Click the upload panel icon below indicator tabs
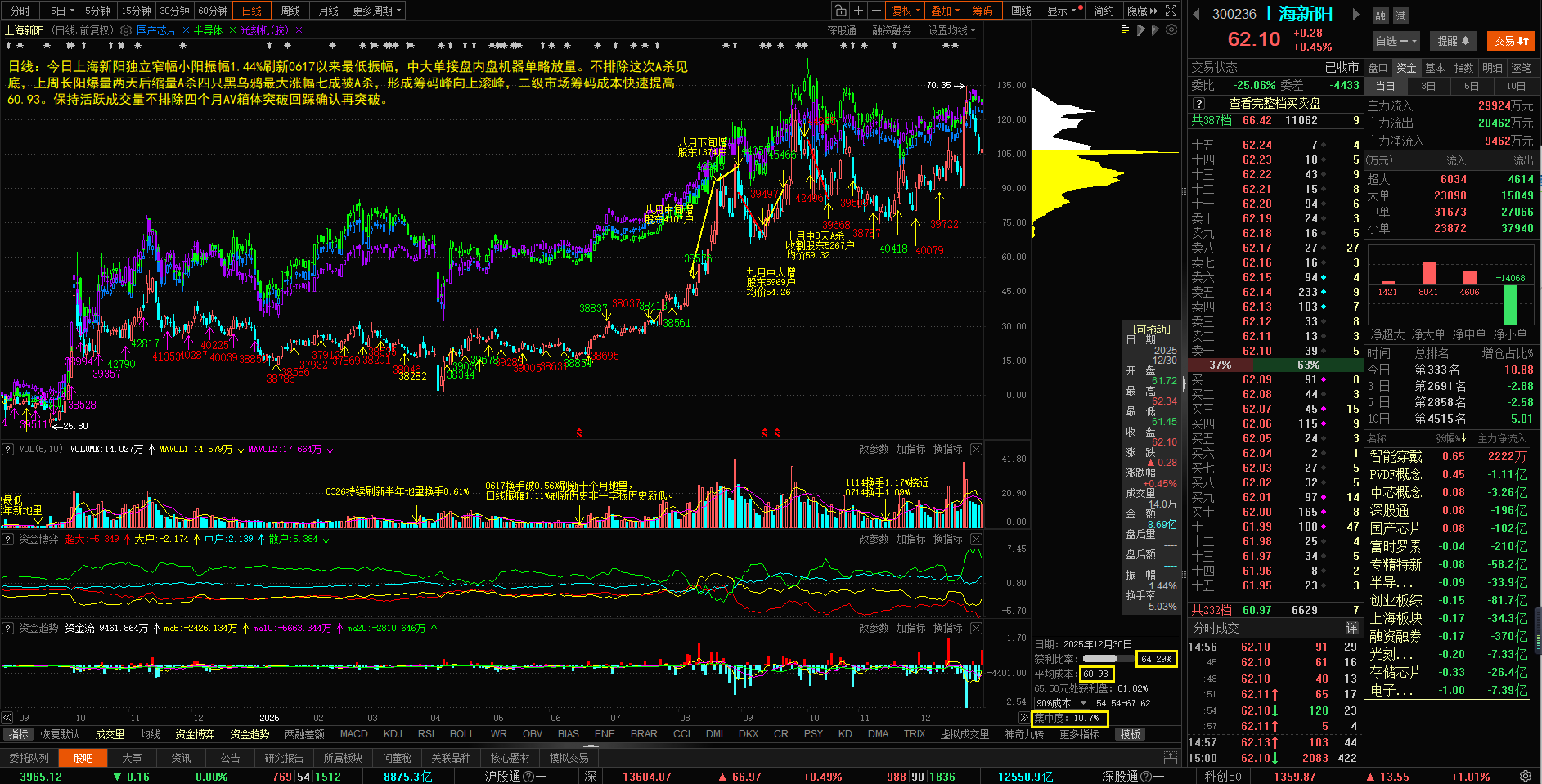The width and height of the screenshot is (1542, 784). 1171,758
